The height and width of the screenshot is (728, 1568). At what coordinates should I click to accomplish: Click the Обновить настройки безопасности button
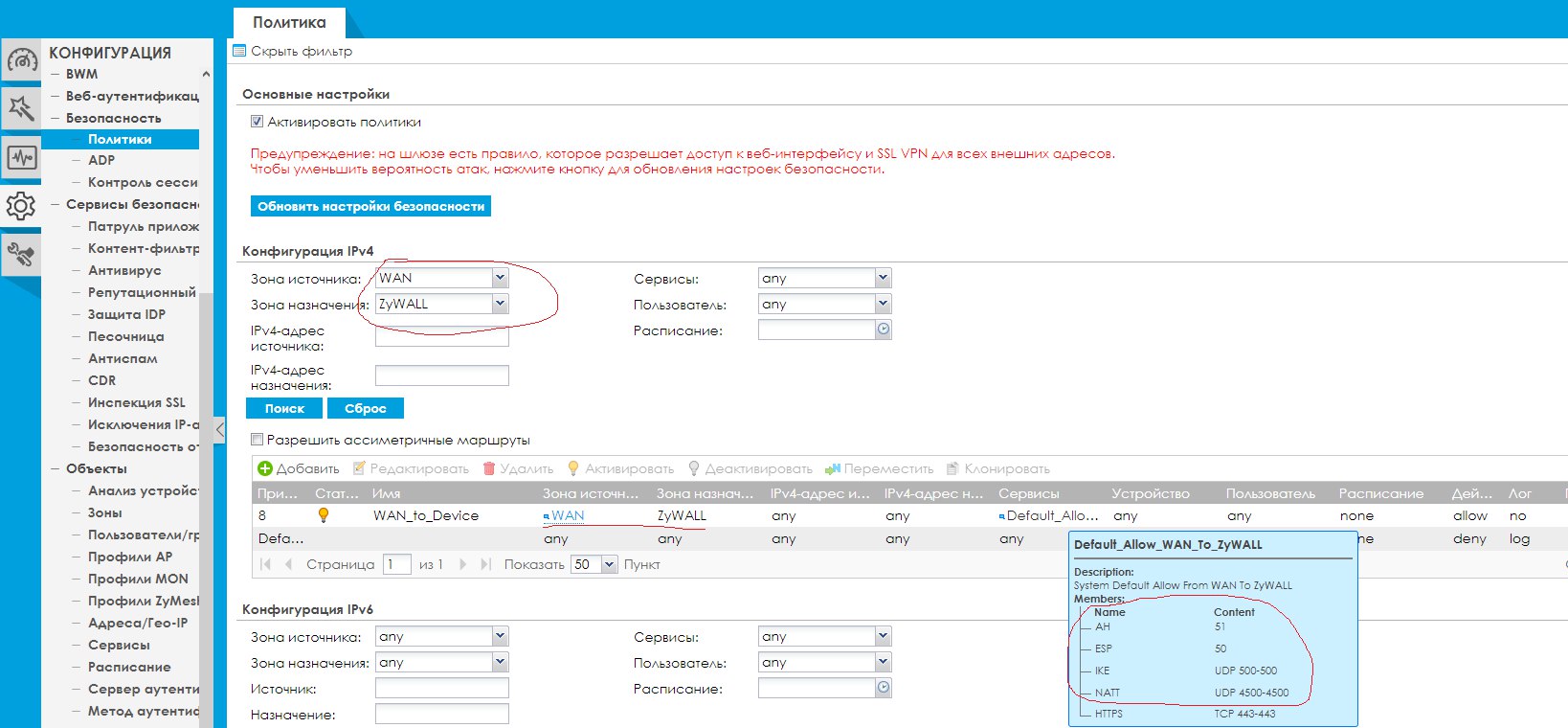click(370, 206)
